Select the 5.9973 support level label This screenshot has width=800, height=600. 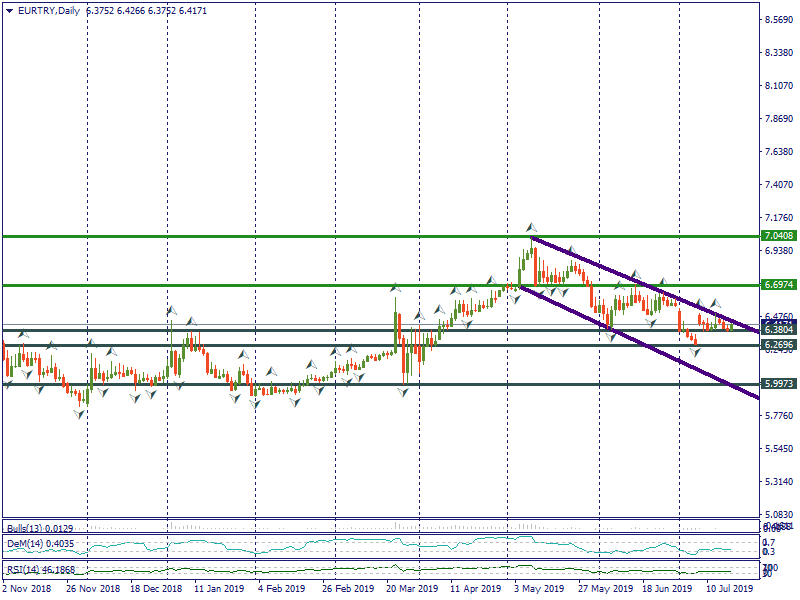778,384
